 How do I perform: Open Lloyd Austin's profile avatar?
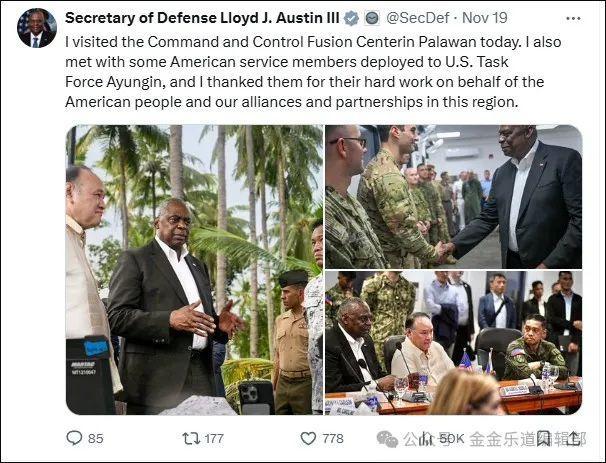tap(37, 28)
